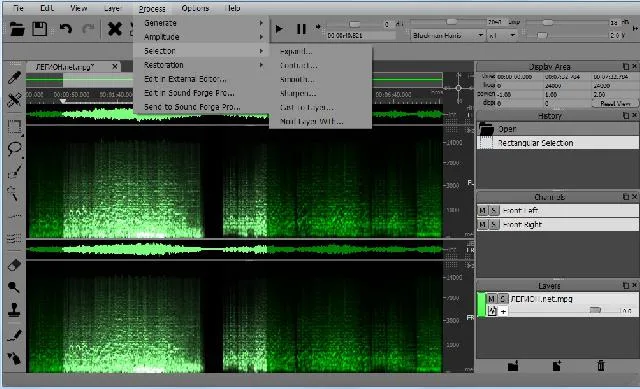Click the waveform icon on the layer row
Image resolution: width=640 pixels, height=389 pixels.
point(492,311)
